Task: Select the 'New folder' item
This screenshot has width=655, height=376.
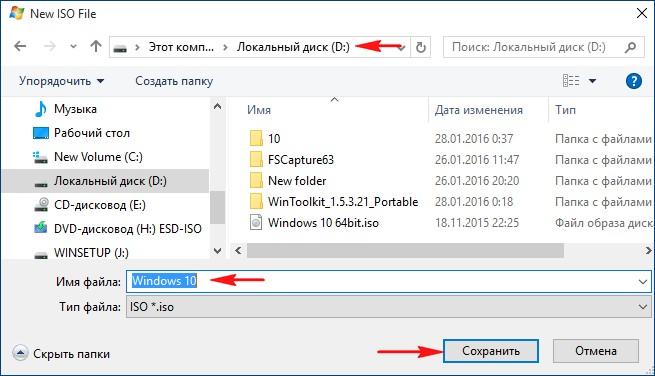Action: 297,180
